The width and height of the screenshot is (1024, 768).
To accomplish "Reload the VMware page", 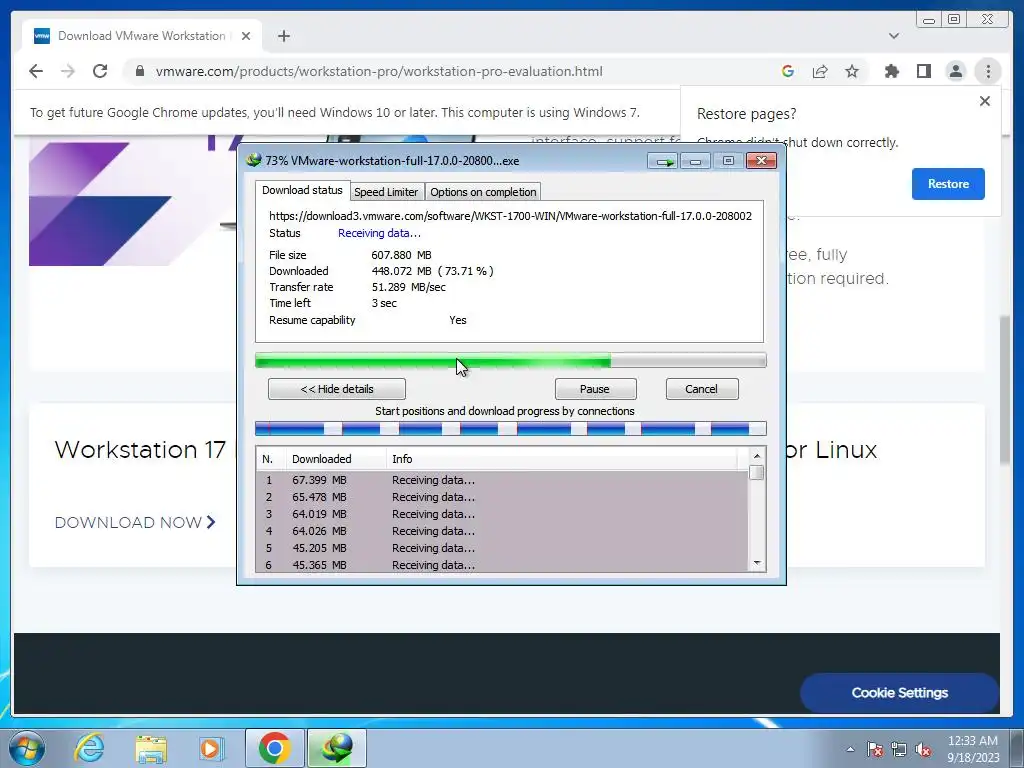I will [x=100, y=71].
